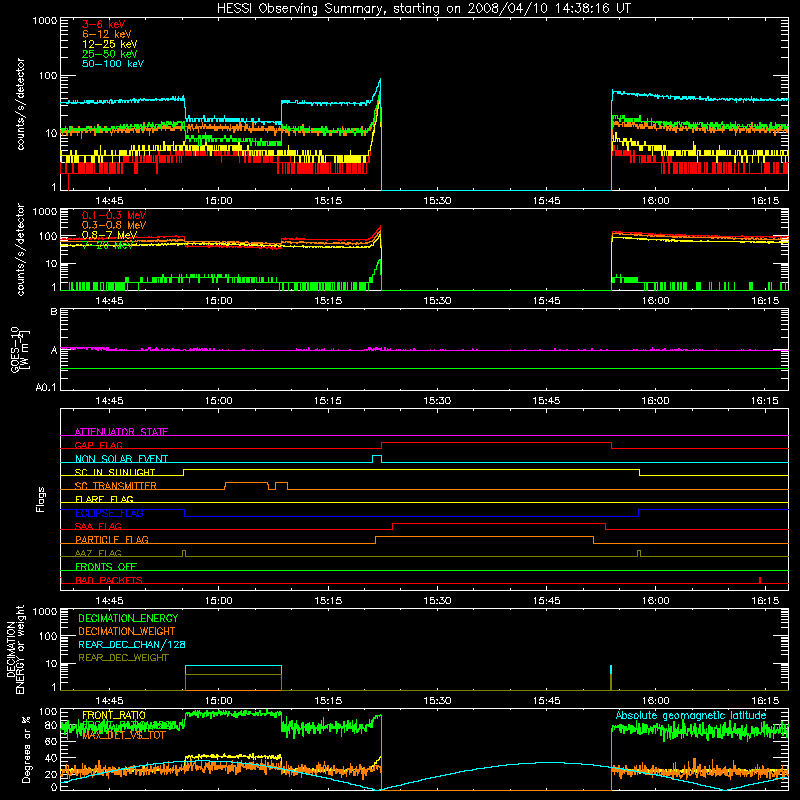The height and width of the screenshot is (800, 800).
Task: Click the GOES-10 axis label
Action: [x=15, y=349]
